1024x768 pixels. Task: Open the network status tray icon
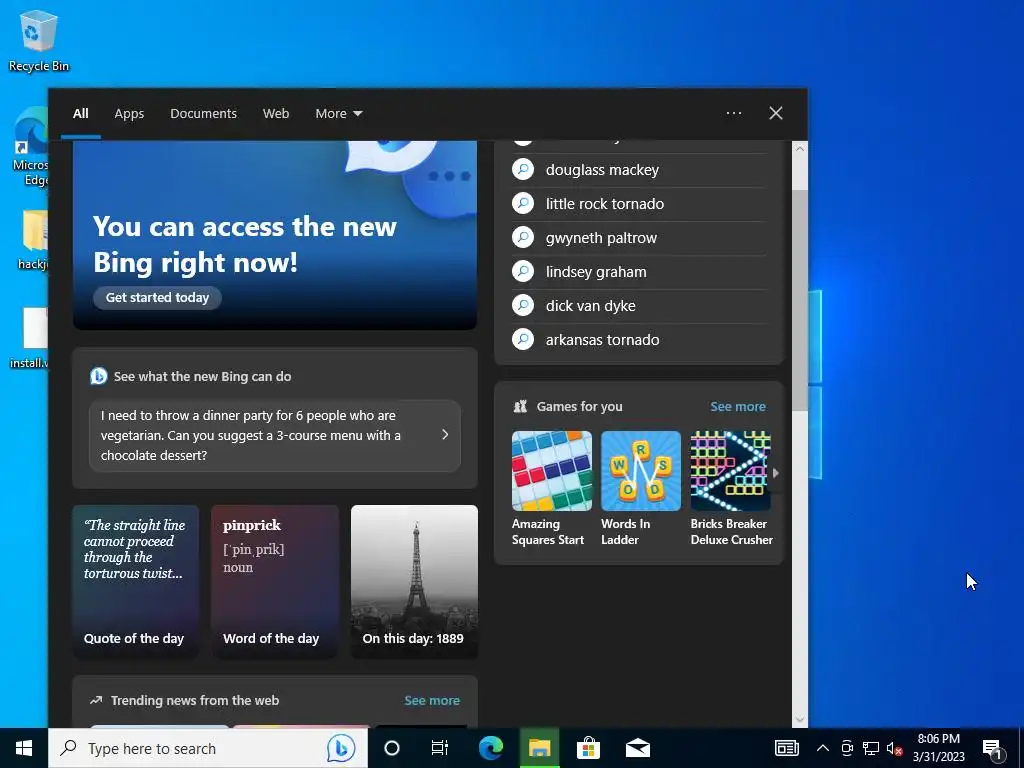[x=871, y=748]
